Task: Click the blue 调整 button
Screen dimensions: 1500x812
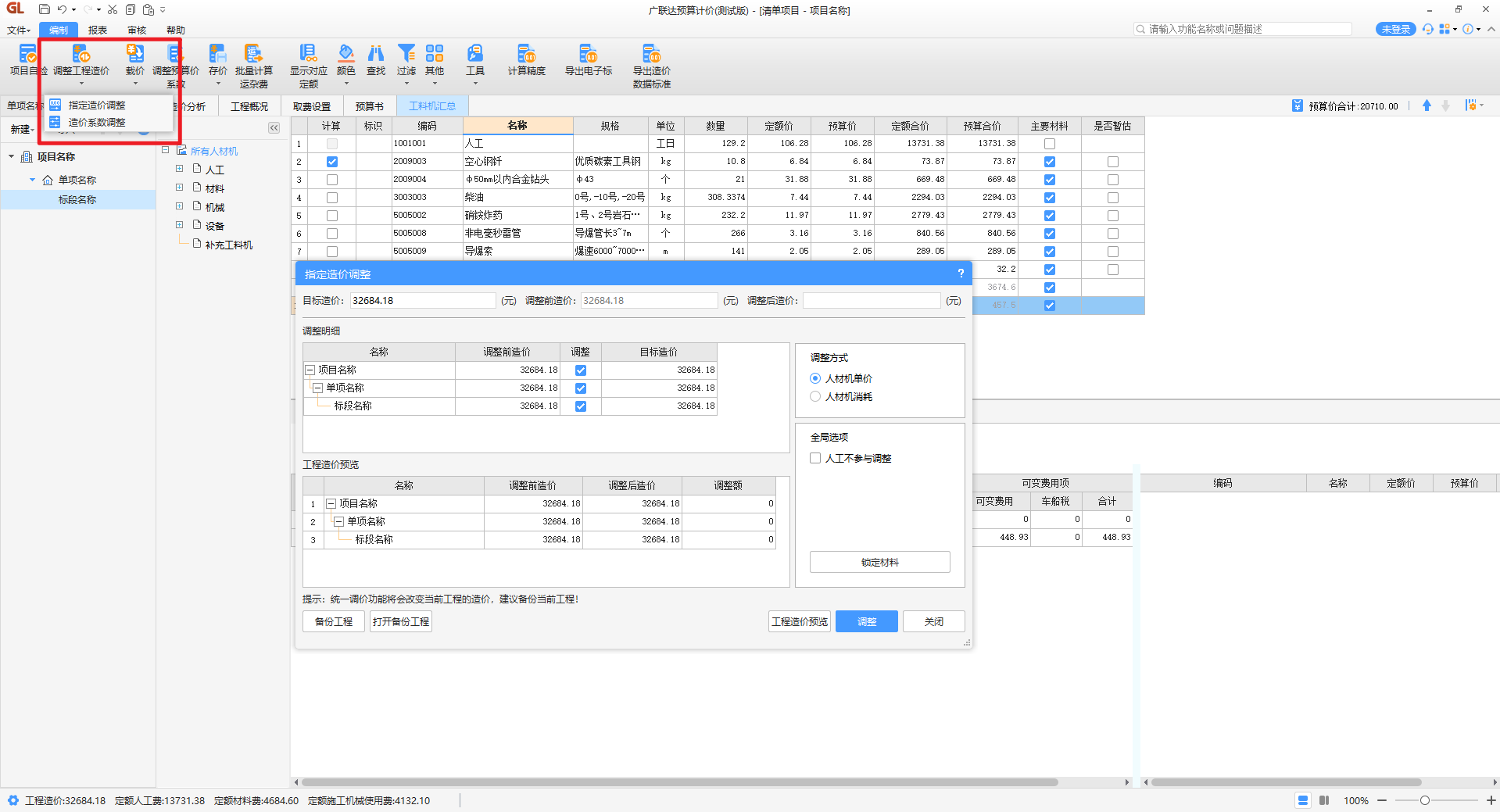Action: [867, 621]
